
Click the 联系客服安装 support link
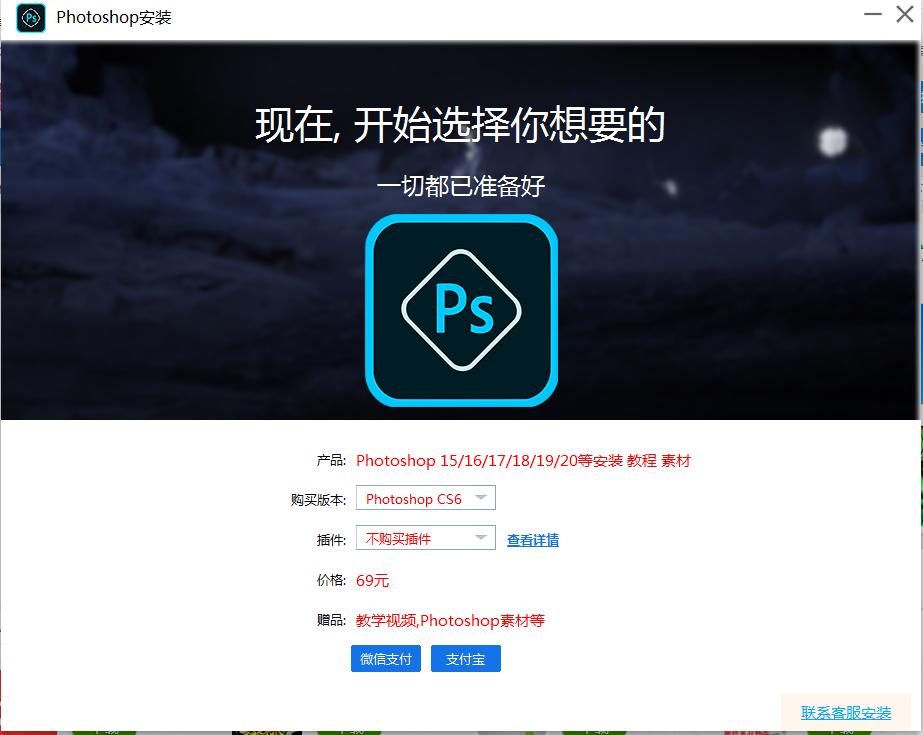click(x=845, y=713)
